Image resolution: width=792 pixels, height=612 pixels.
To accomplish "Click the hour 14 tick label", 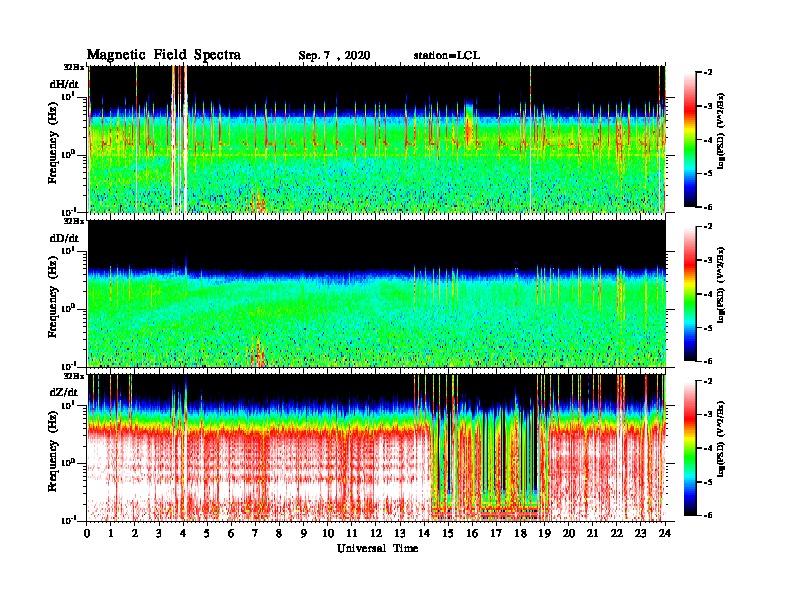I will point(424,533).
